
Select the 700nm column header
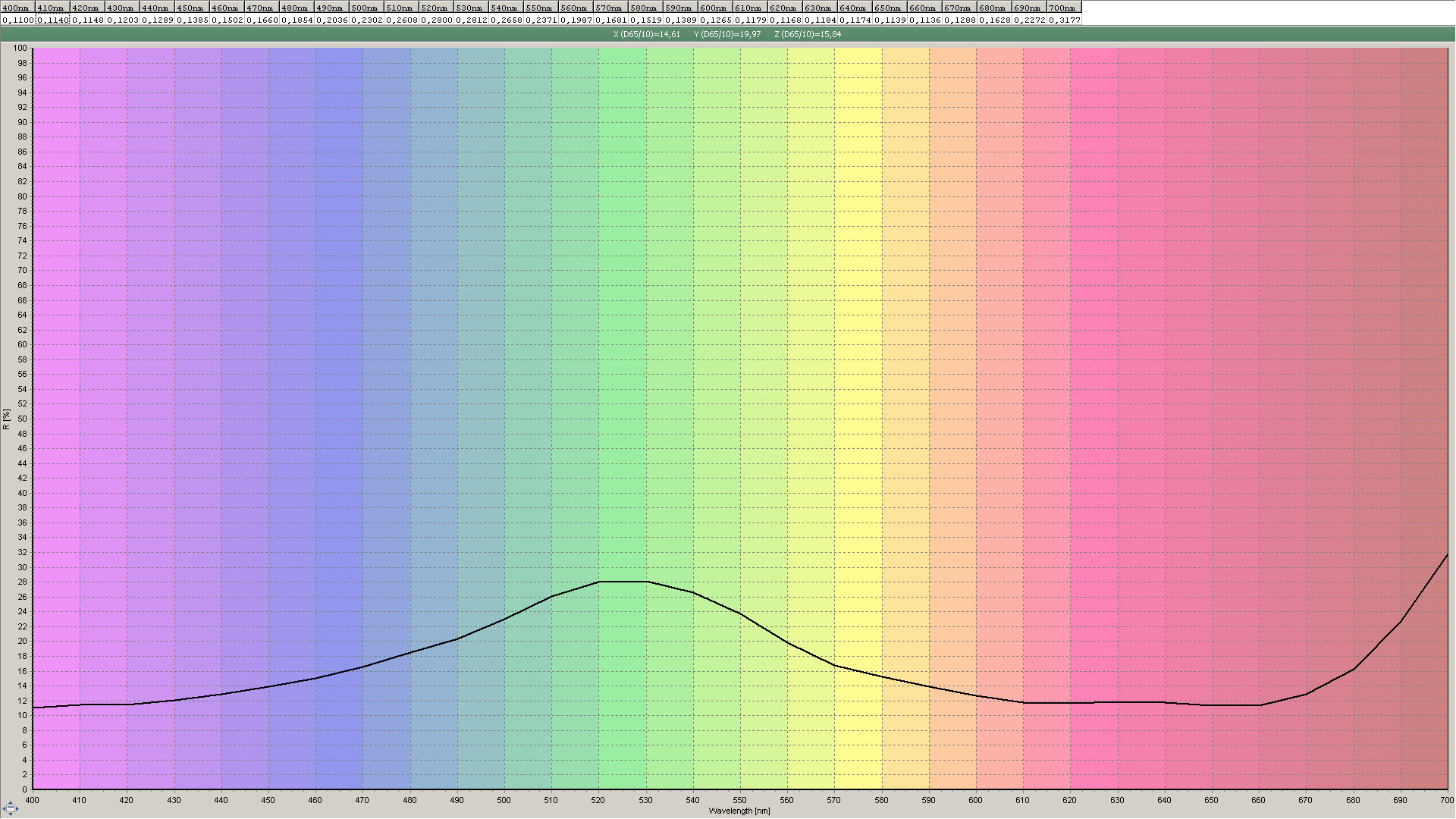(1062, 8)
